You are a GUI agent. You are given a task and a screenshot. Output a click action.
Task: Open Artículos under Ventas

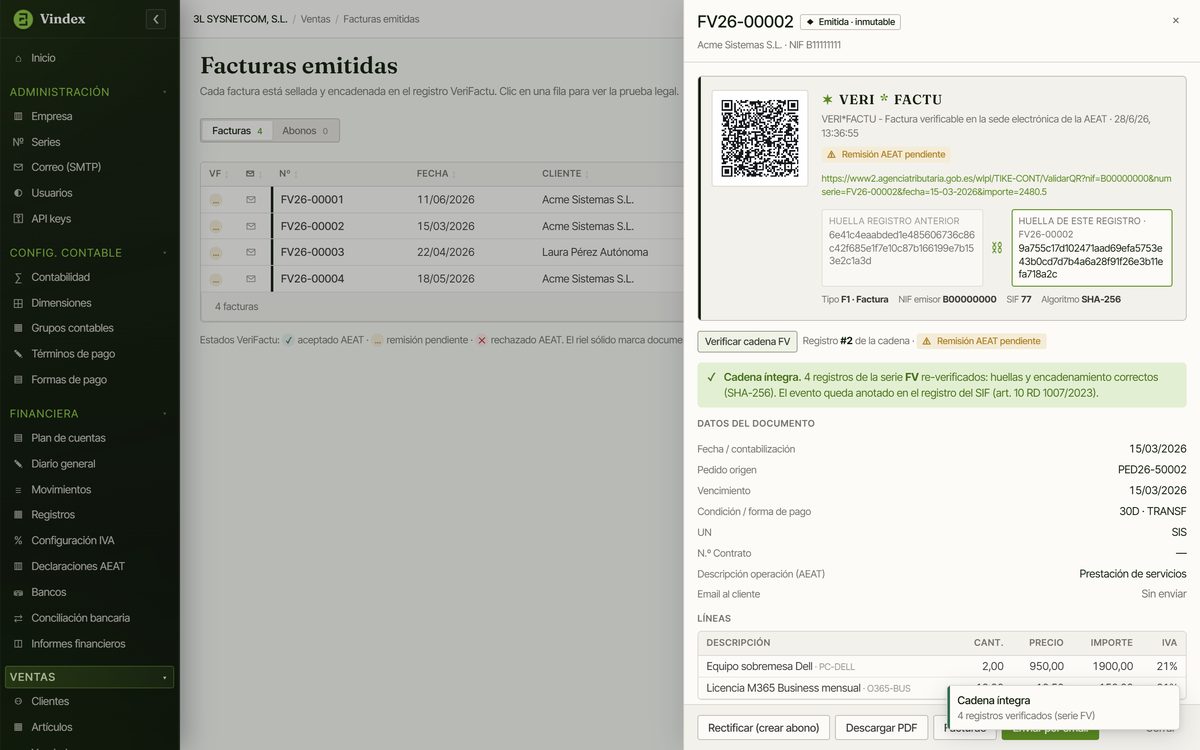(51, 727)
